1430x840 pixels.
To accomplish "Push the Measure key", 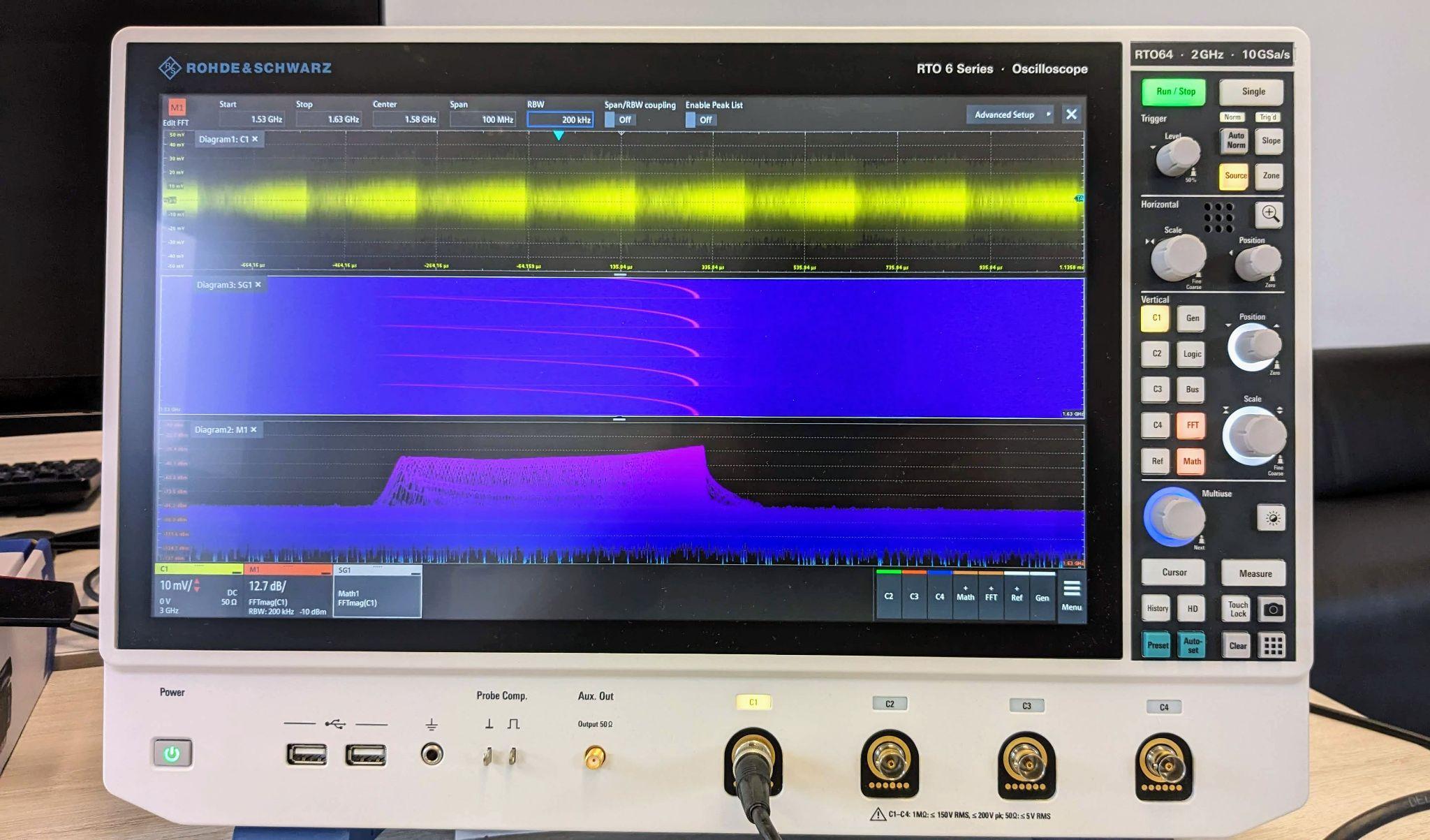I will [1255, 573].
